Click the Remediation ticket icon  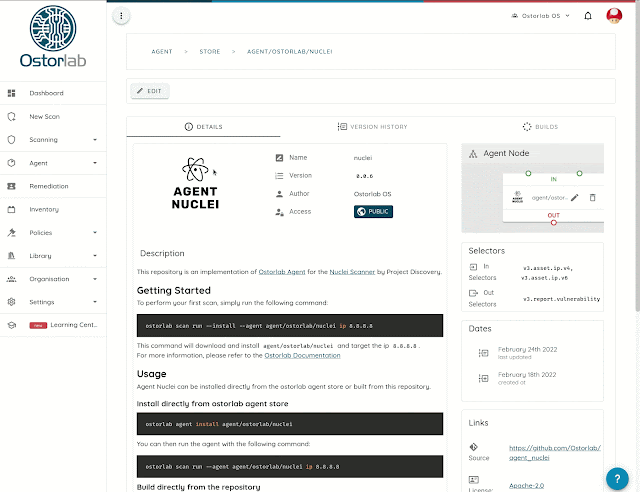pyautogui.click(x=11, y=186)
